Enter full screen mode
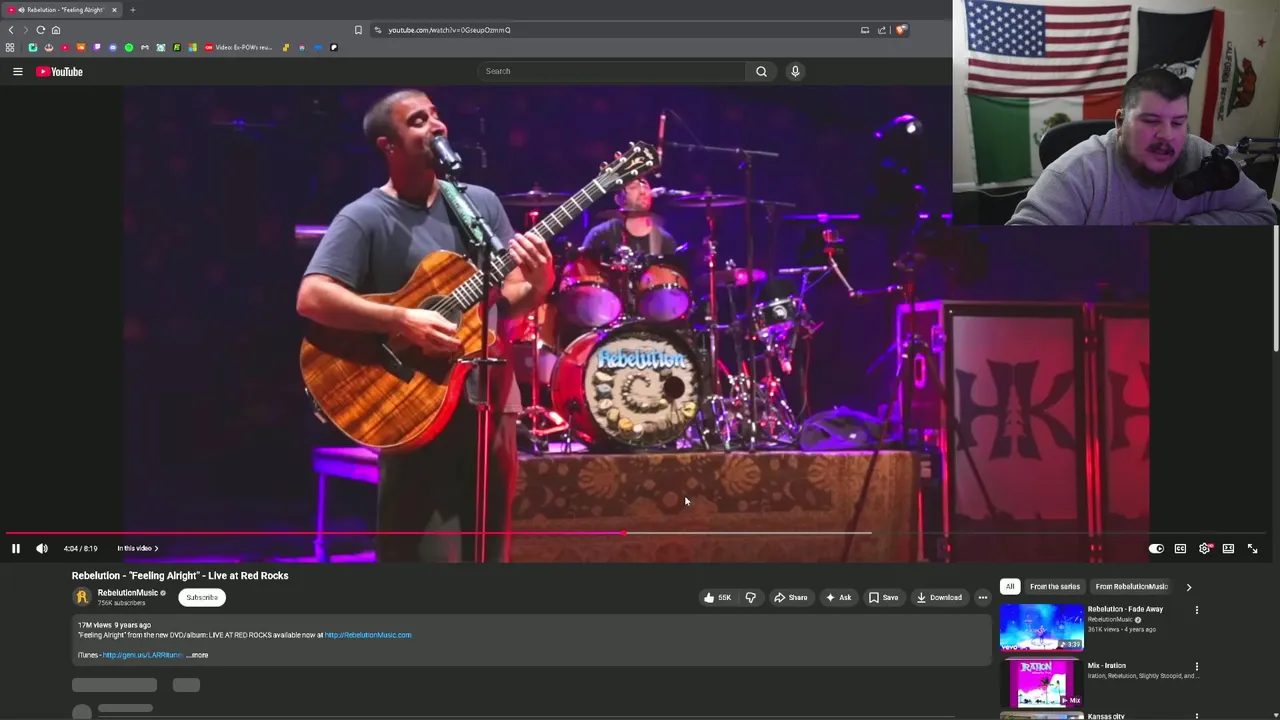This screenshot has width=1280, height=720. click(1252, 548)
